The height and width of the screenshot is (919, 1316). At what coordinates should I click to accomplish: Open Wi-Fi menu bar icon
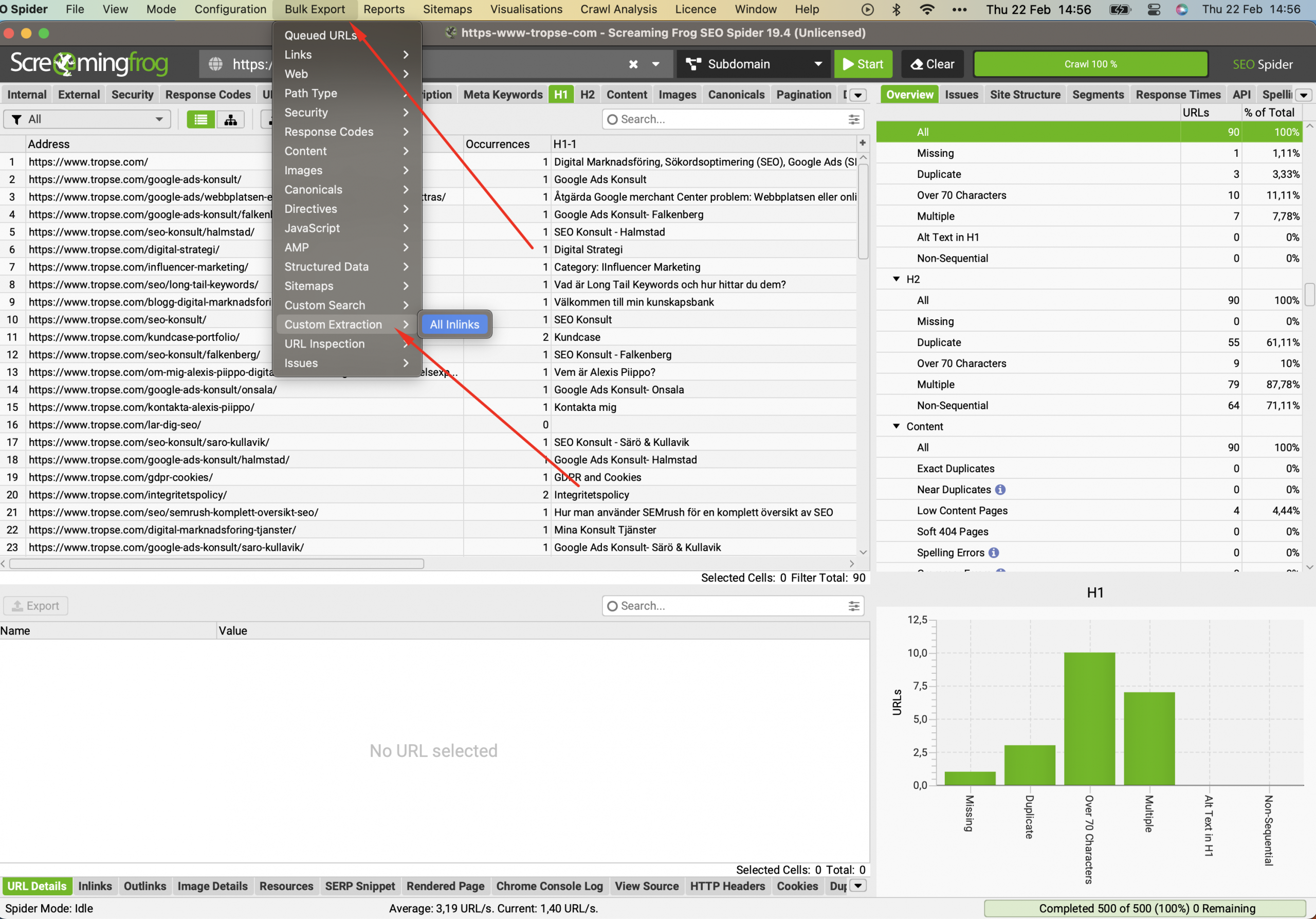click(x=927, y=9)
